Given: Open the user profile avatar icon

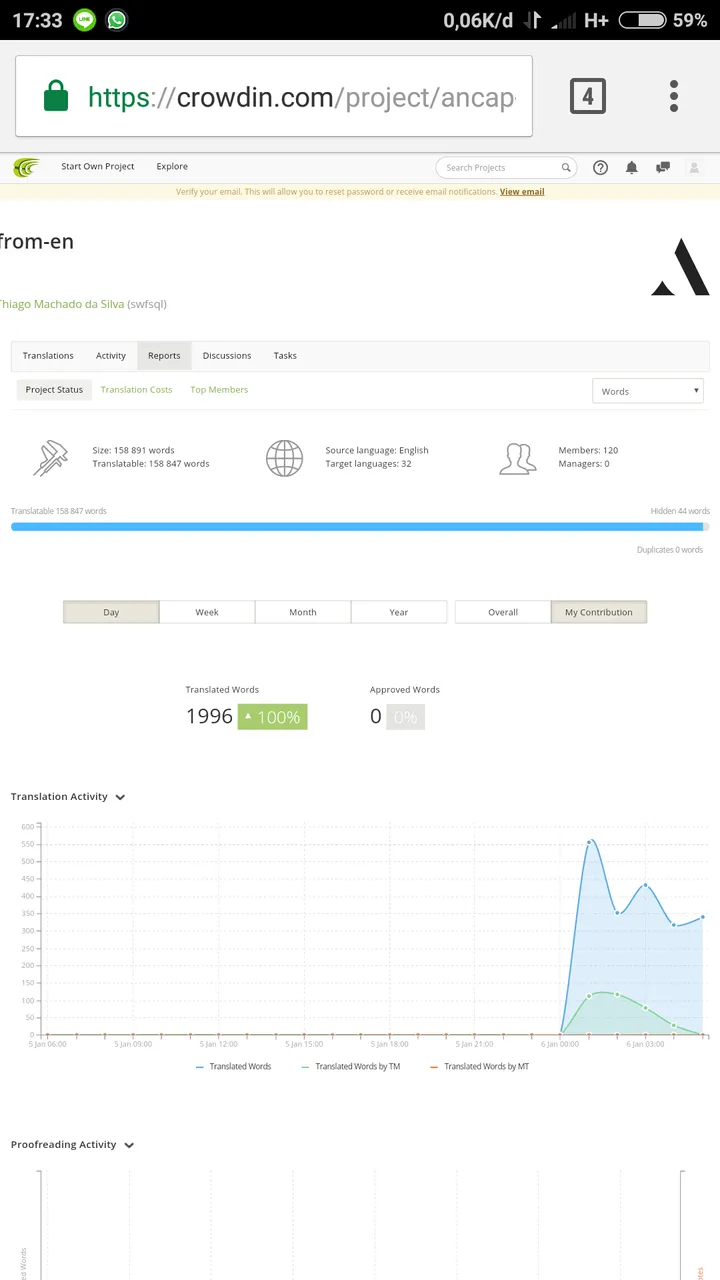Looking at the screenshot, I should pos(695,167).
